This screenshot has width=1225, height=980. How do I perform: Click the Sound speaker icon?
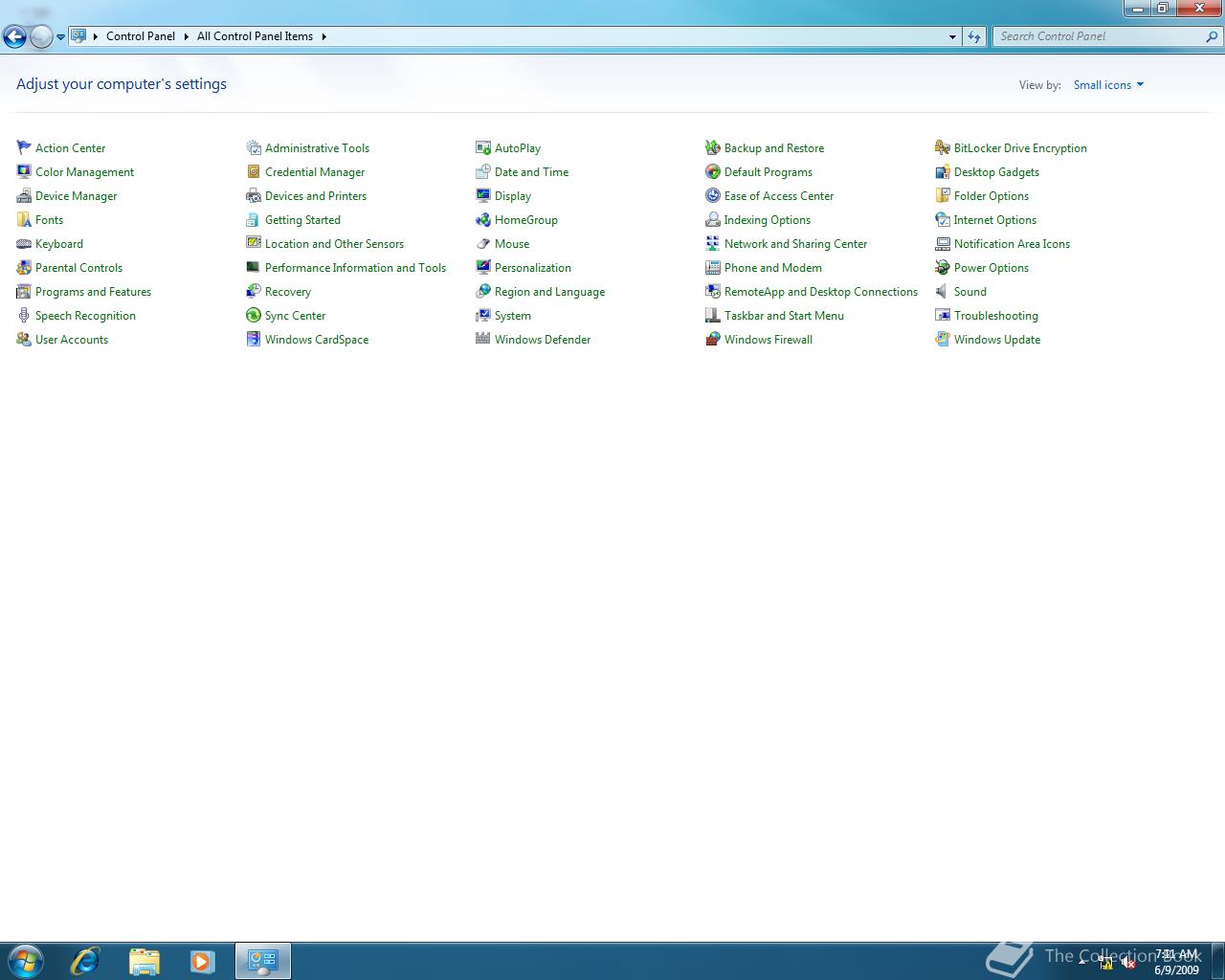[943, 291]
